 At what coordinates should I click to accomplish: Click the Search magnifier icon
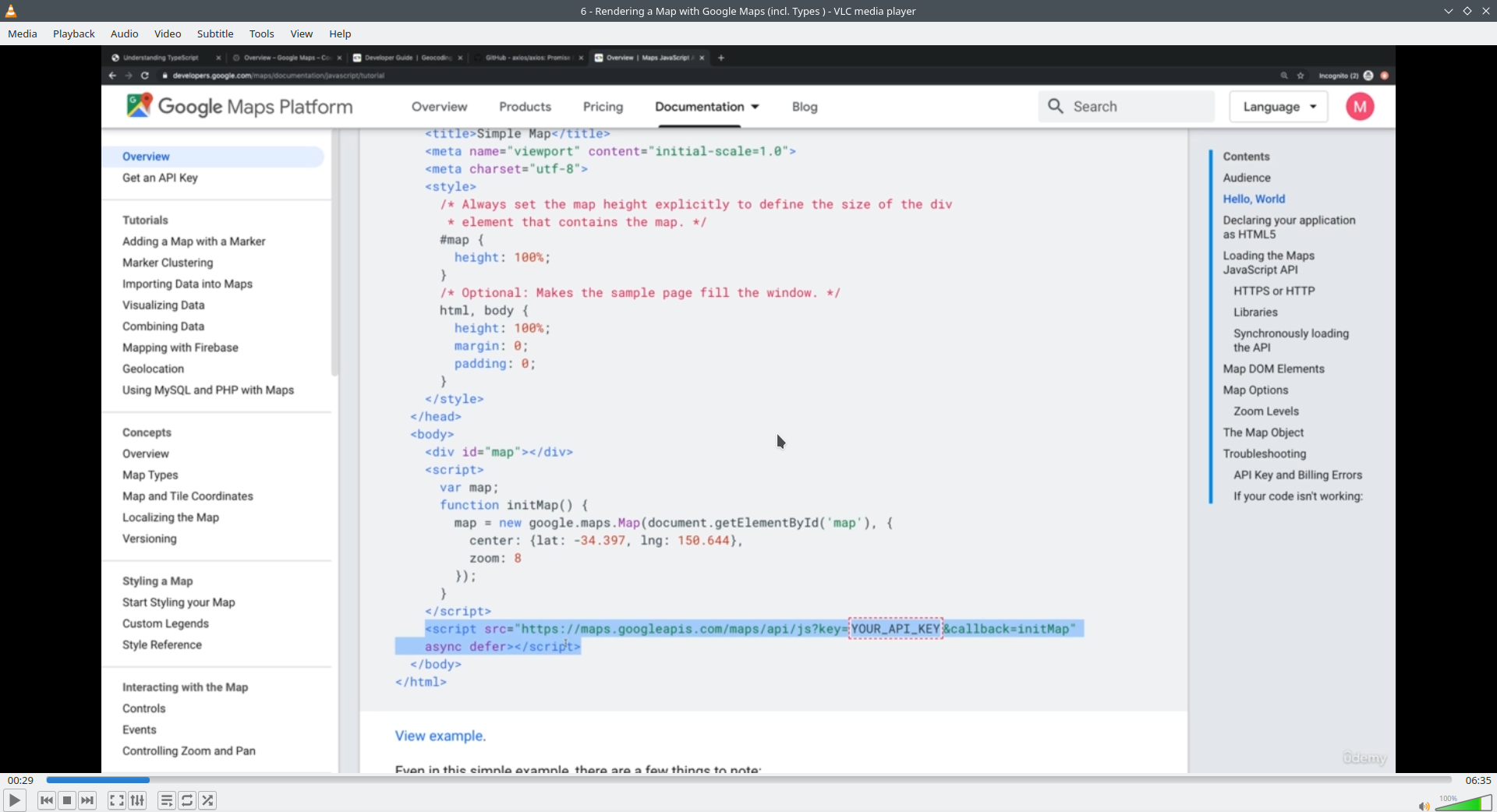coord(1056,106)
